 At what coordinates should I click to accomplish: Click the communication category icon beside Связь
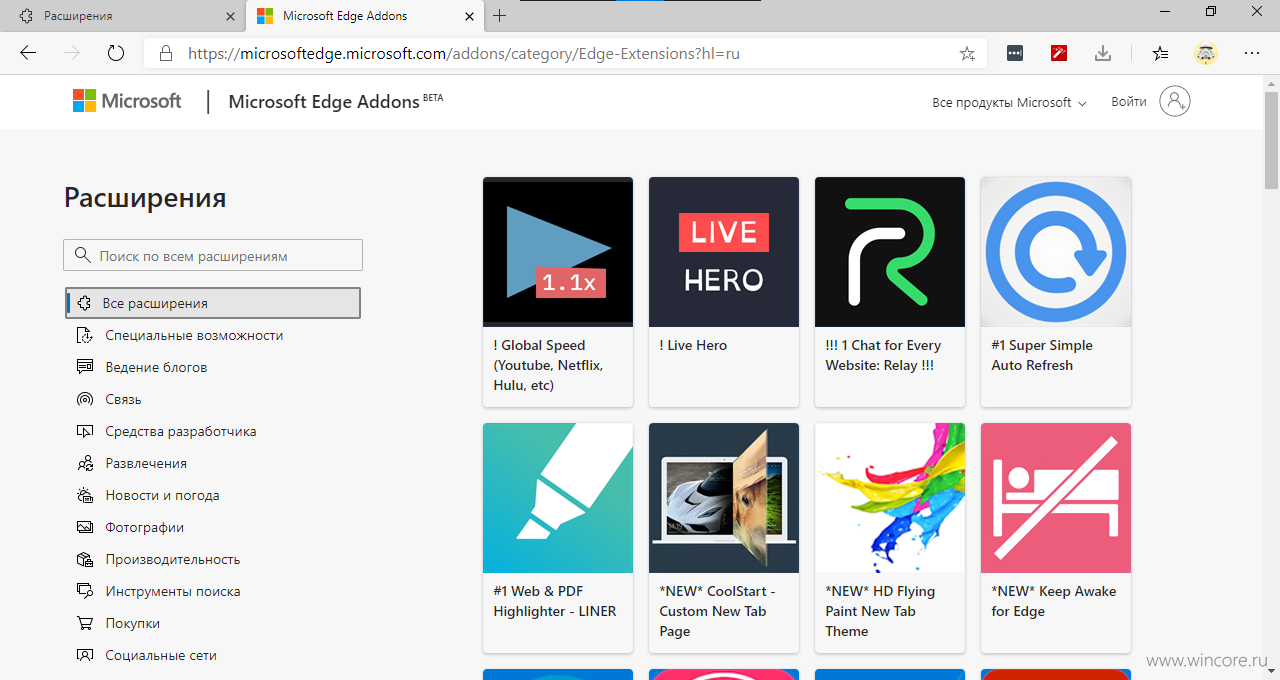pyautogui.click(x=85, y=399)
